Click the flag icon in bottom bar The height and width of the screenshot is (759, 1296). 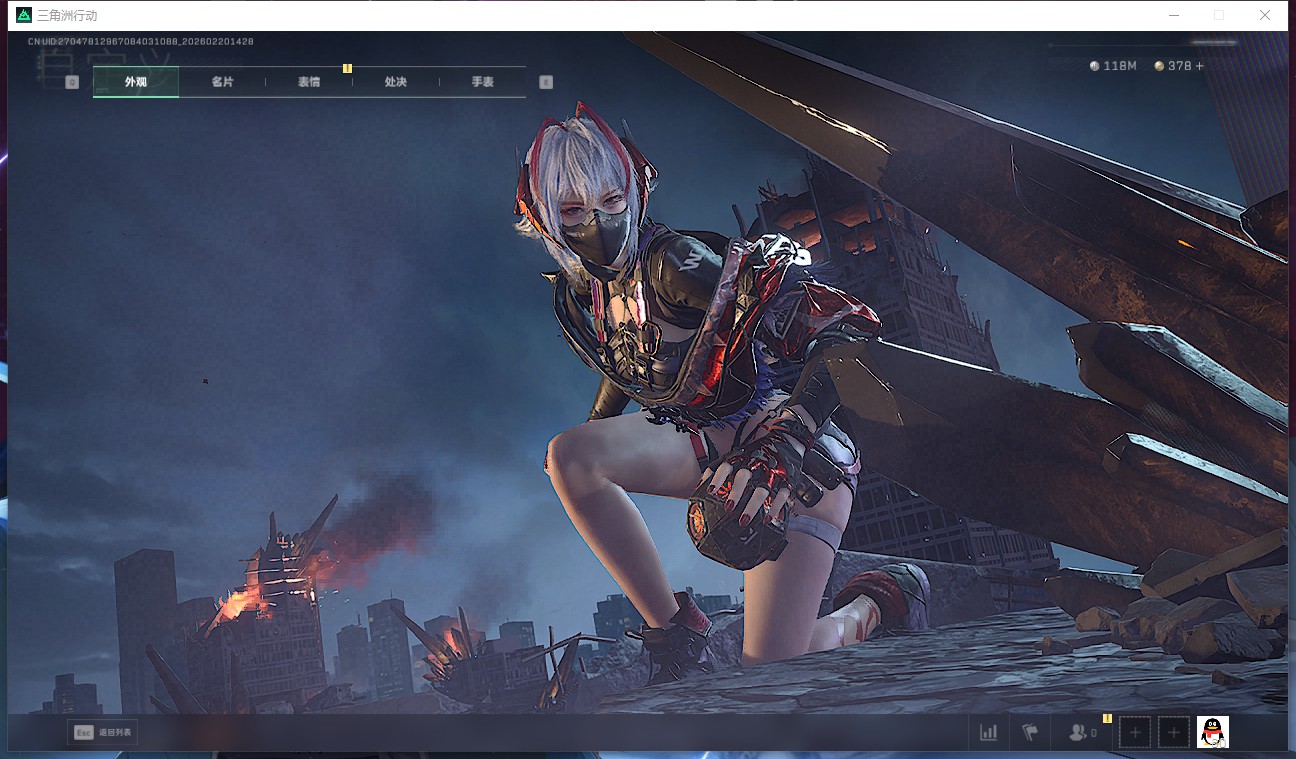1030,733
